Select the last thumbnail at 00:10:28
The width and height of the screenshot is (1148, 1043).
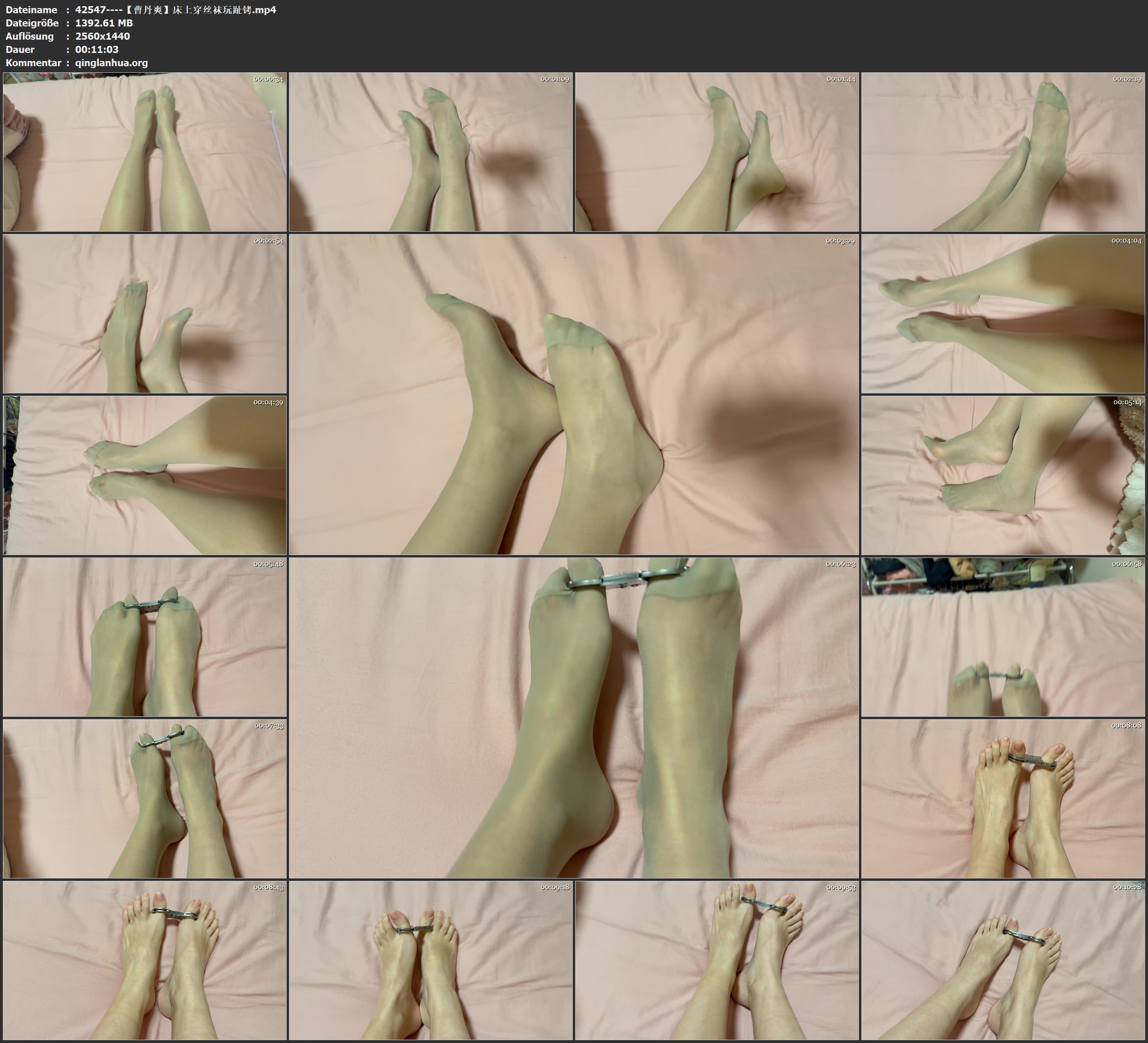(x=1003, y=960)
